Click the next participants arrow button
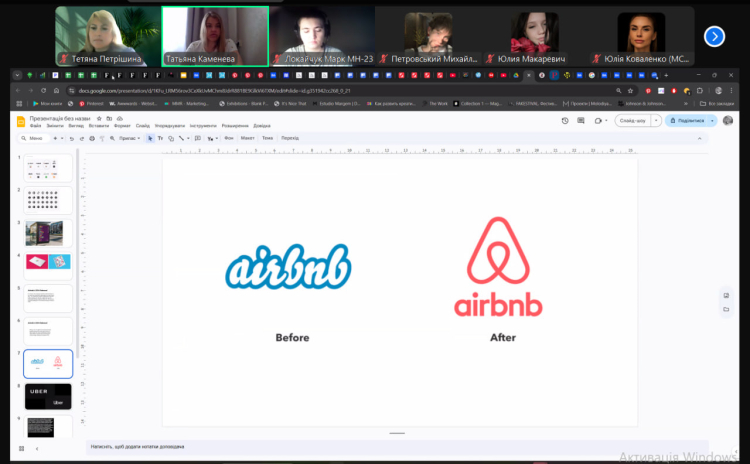 714,36
